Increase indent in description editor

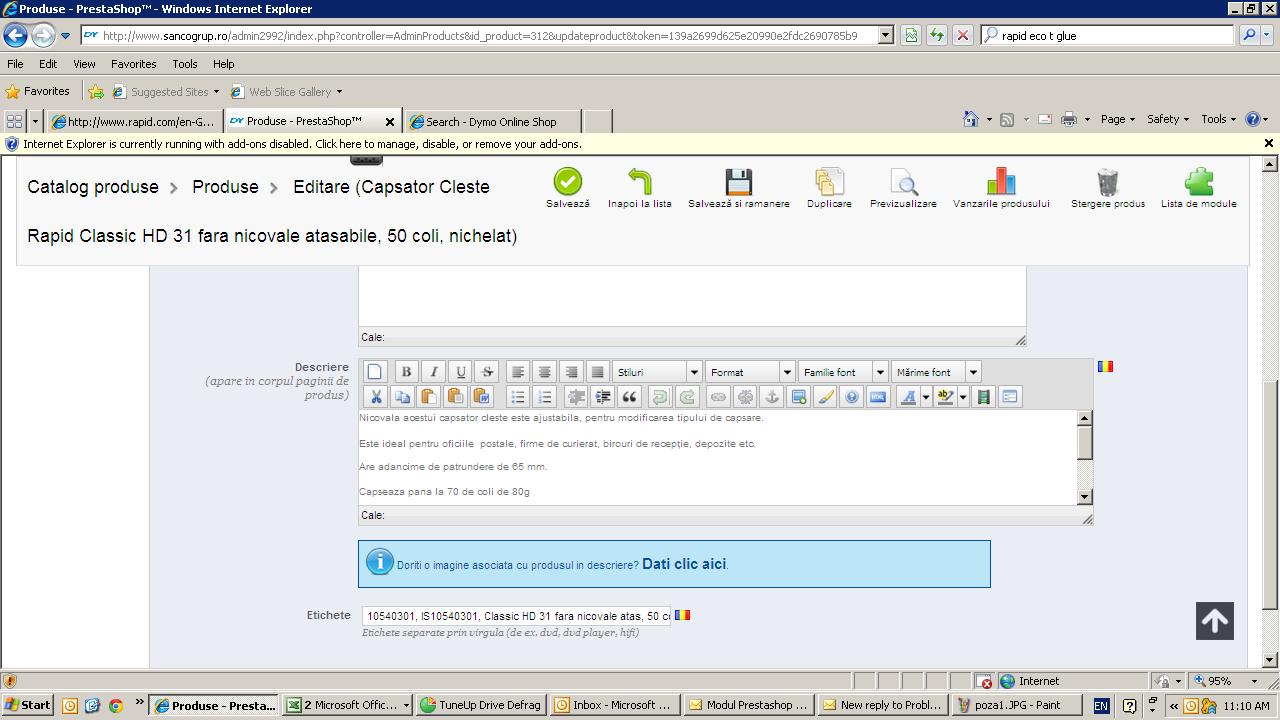click(x=603, y=397)
